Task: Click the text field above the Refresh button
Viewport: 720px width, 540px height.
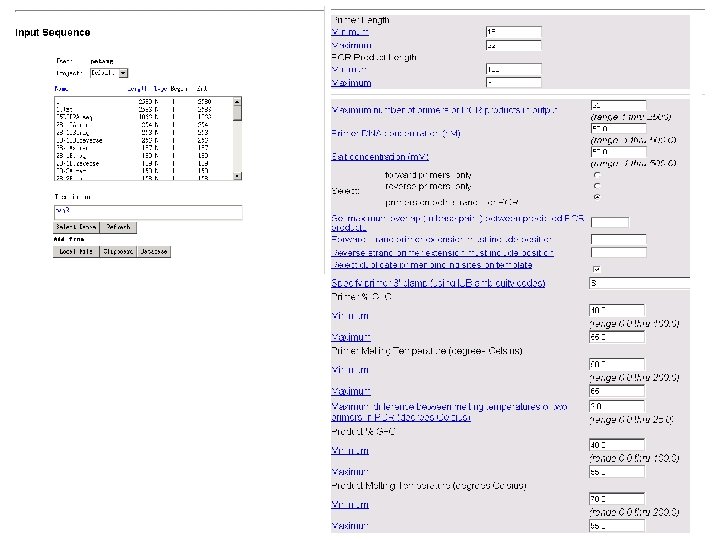Action: 148,212
